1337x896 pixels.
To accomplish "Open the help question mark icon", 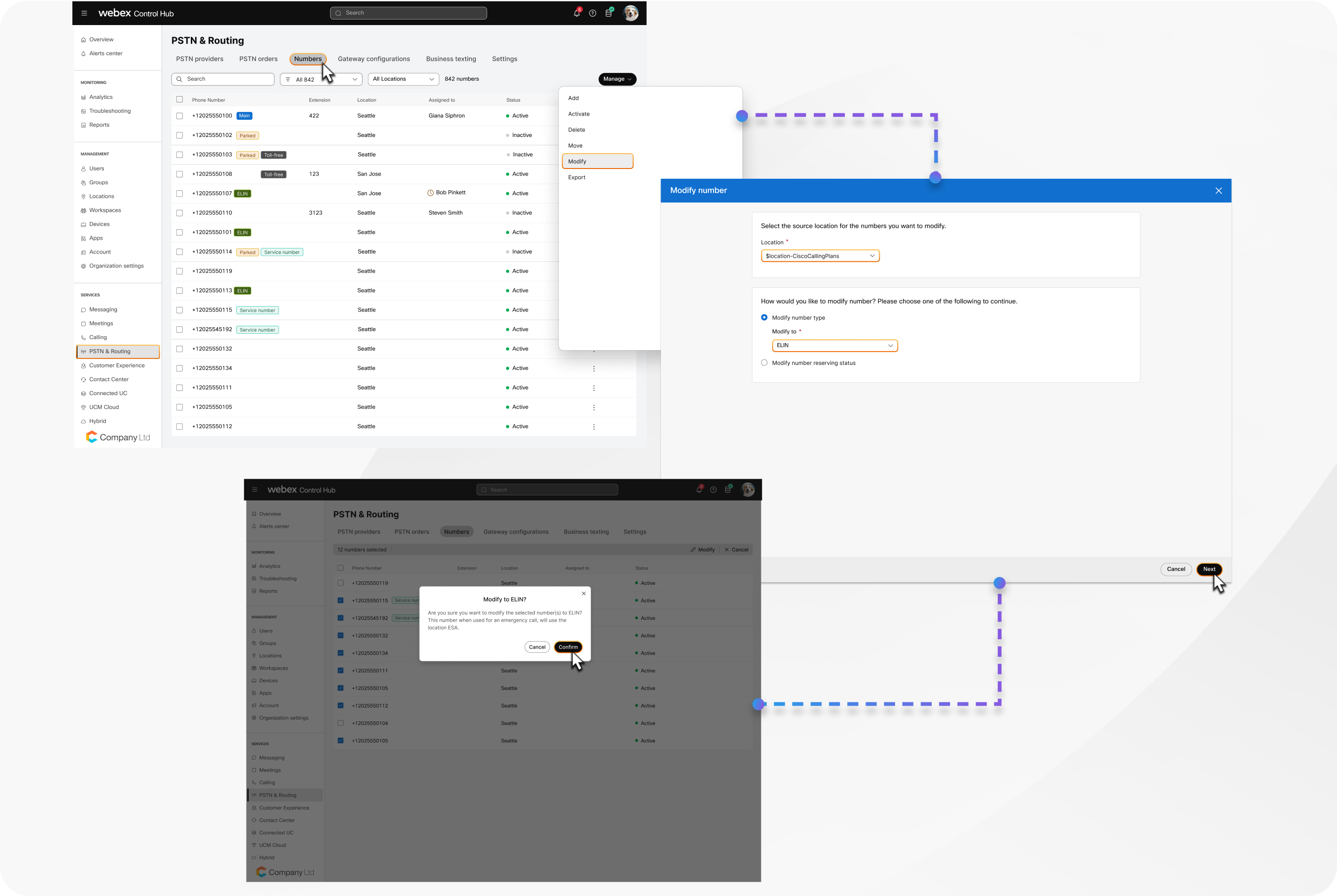I will tap(592, 13).
